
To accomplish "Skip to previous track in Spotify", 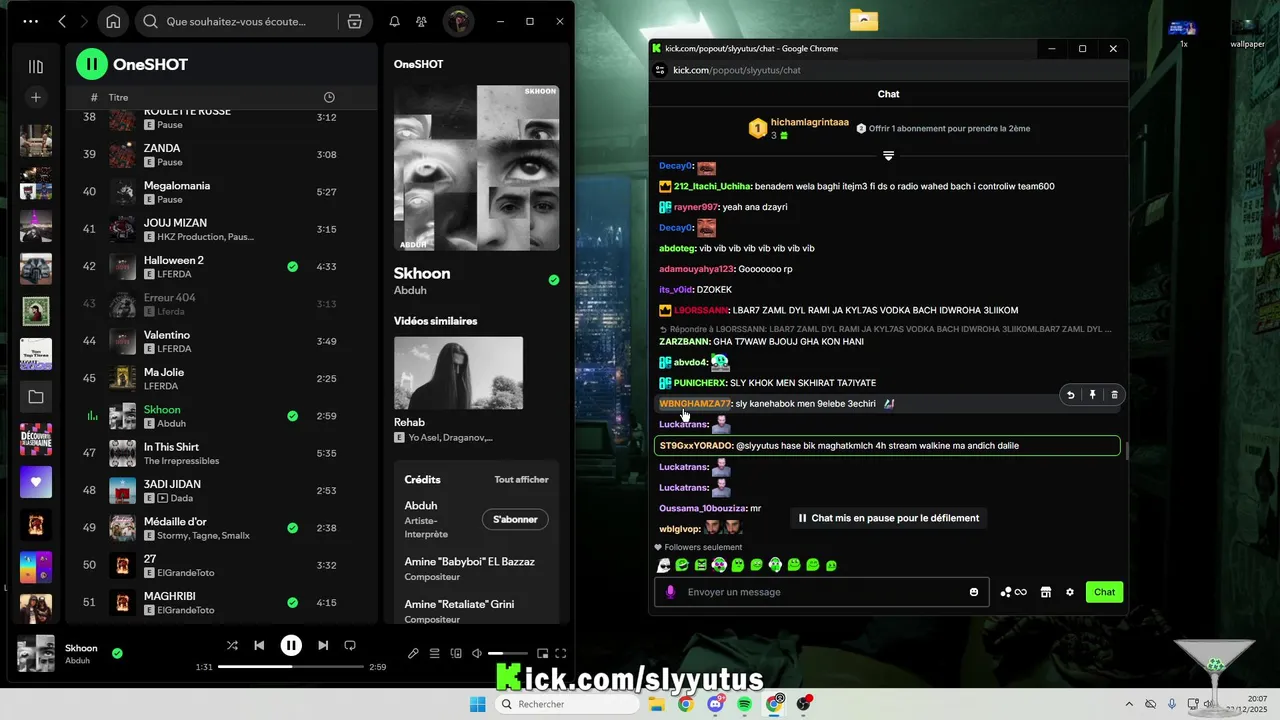I will click(259, 646).
